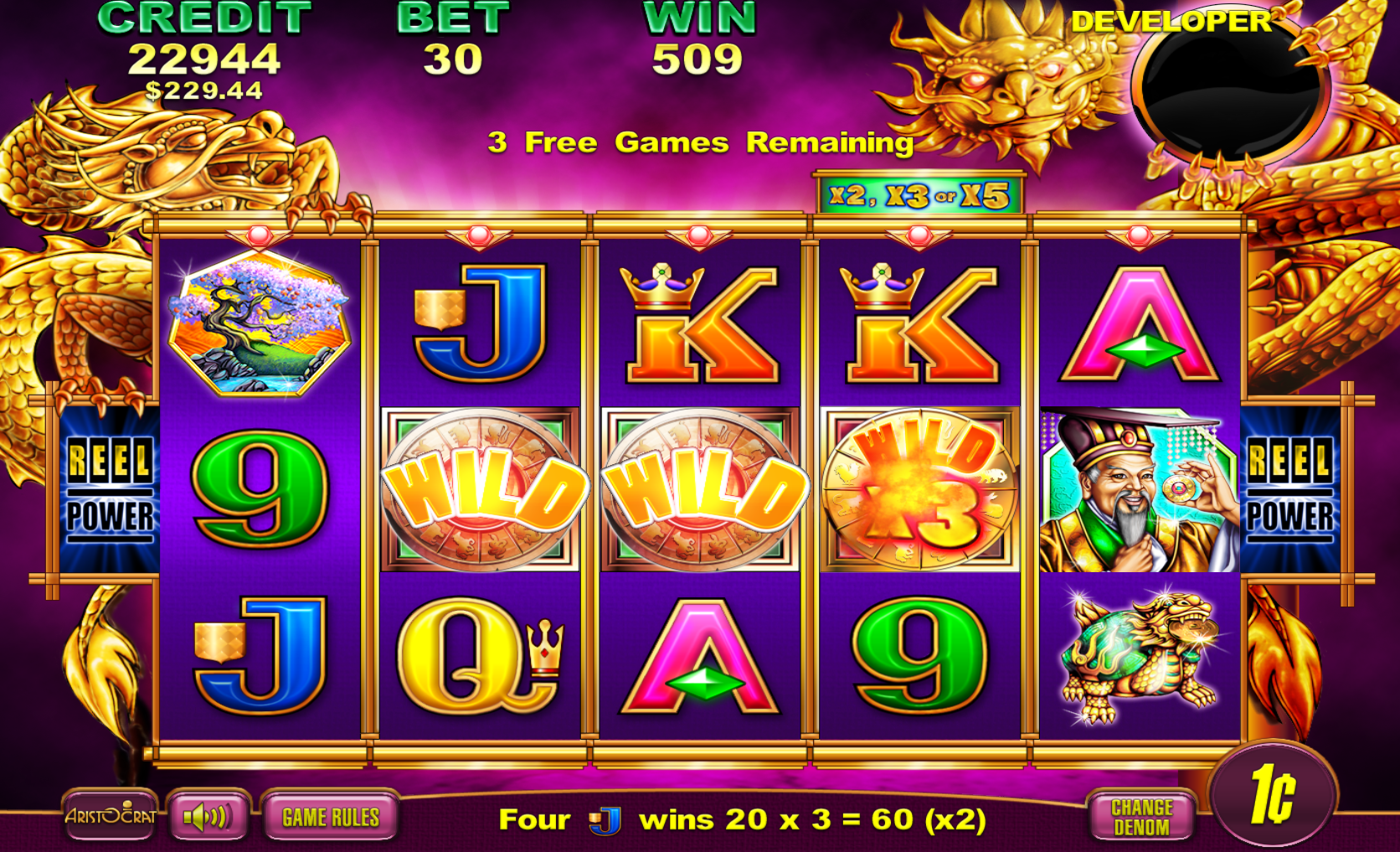Click the right Reel Power banner
Image resolution: width=1400 pixels, height=852 pixels.
(x=1289, y=488)
